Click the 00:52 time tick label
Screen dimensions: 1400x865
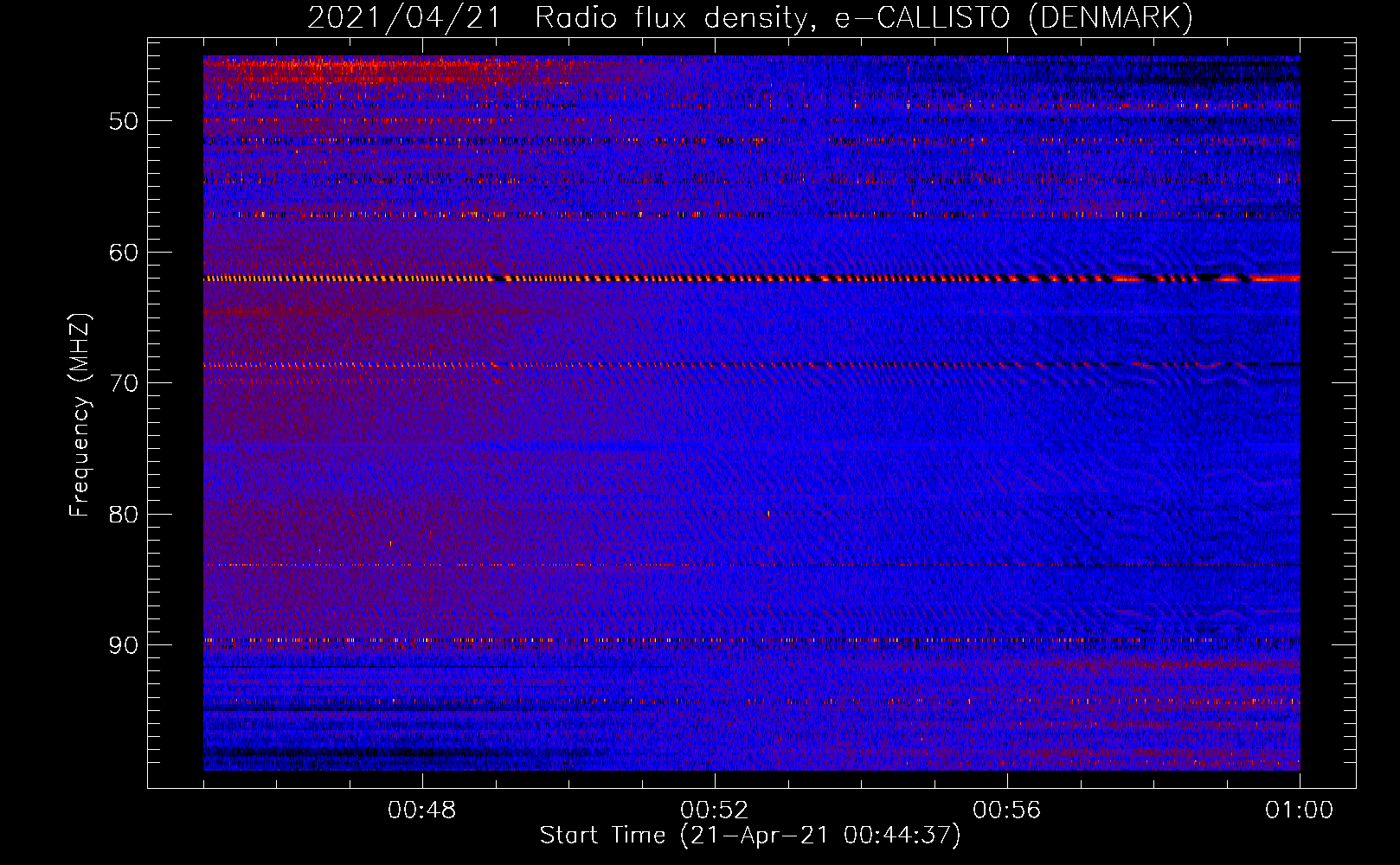715,811
